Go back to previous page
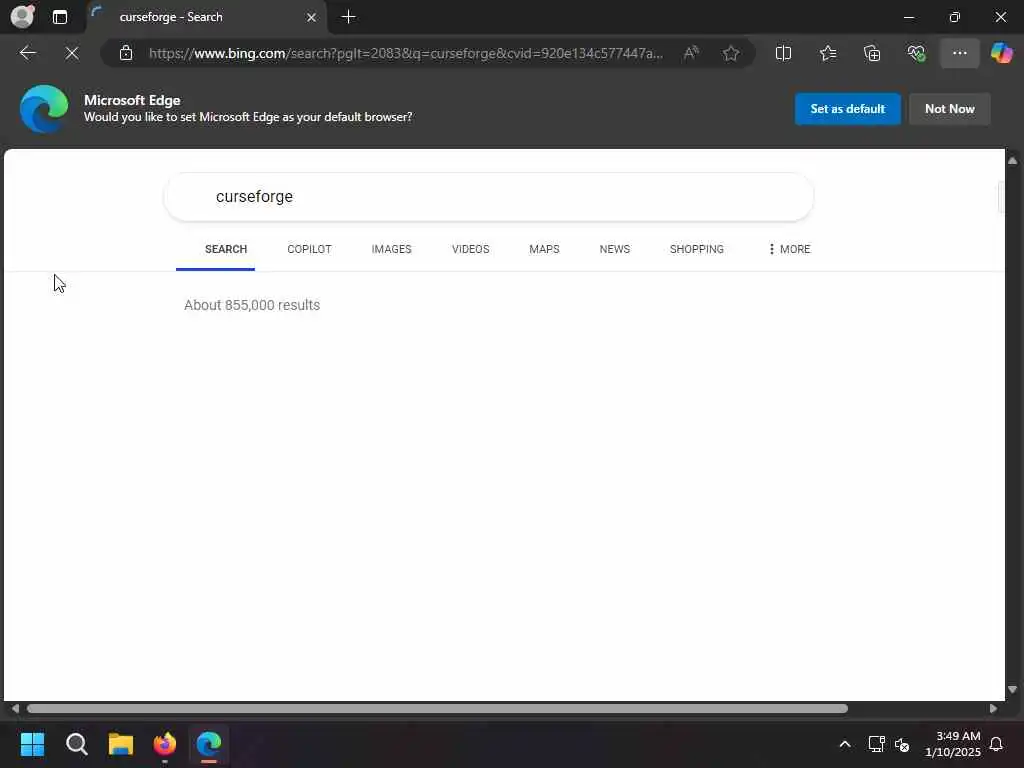The height and width of the screenshot is (768, 1024). (27, 53)
